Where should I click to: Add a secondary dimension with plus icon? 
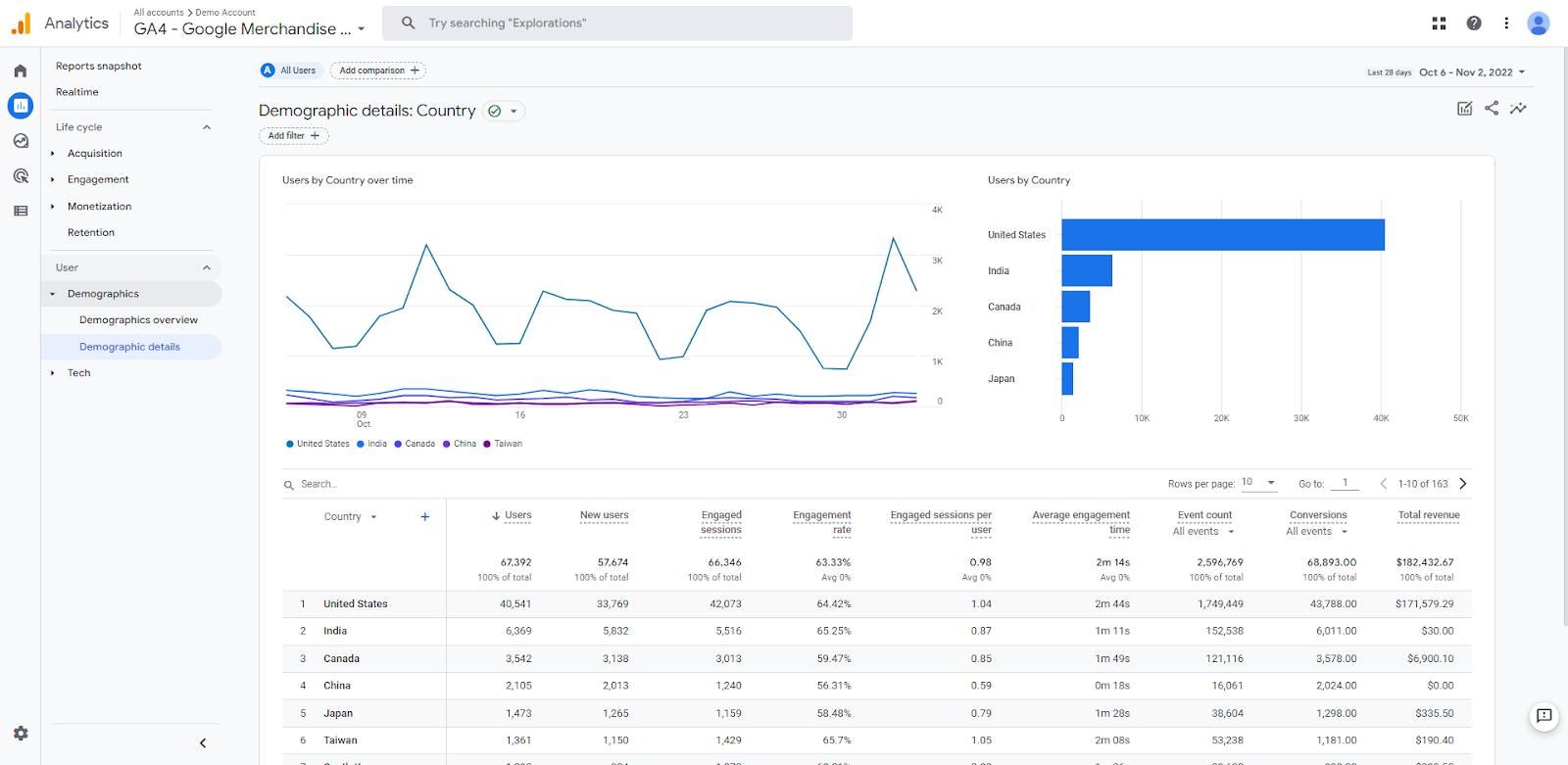[x=425, y=517]
